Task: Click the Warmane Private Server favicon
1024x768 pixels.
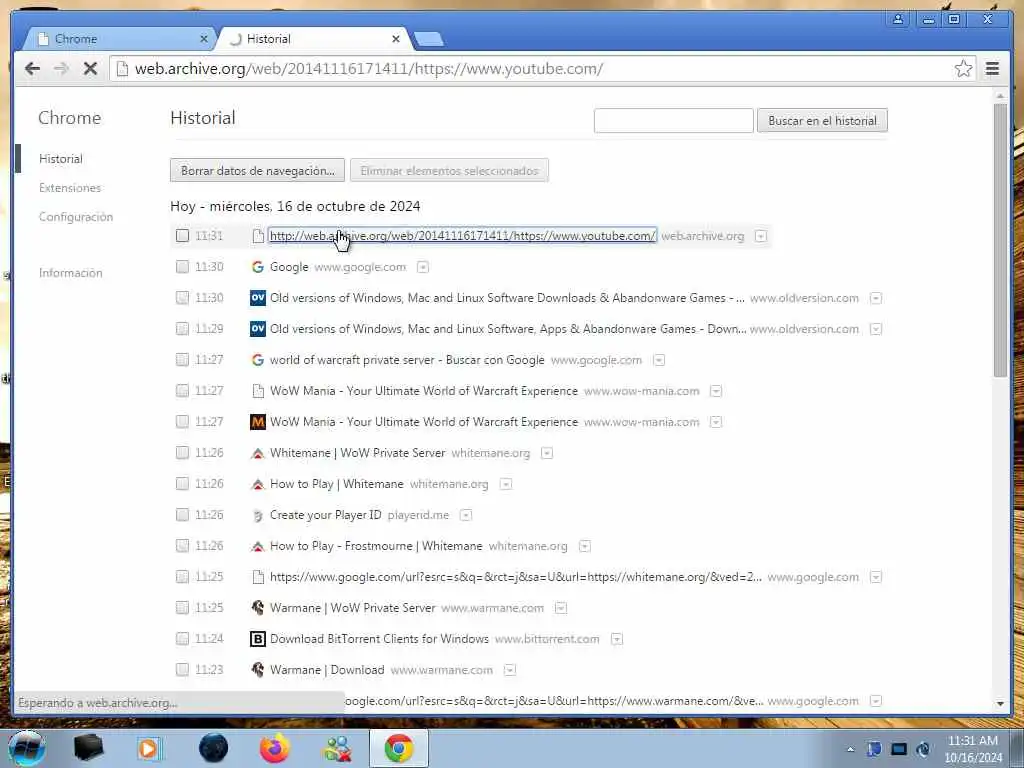Action: tap(258, 608)
